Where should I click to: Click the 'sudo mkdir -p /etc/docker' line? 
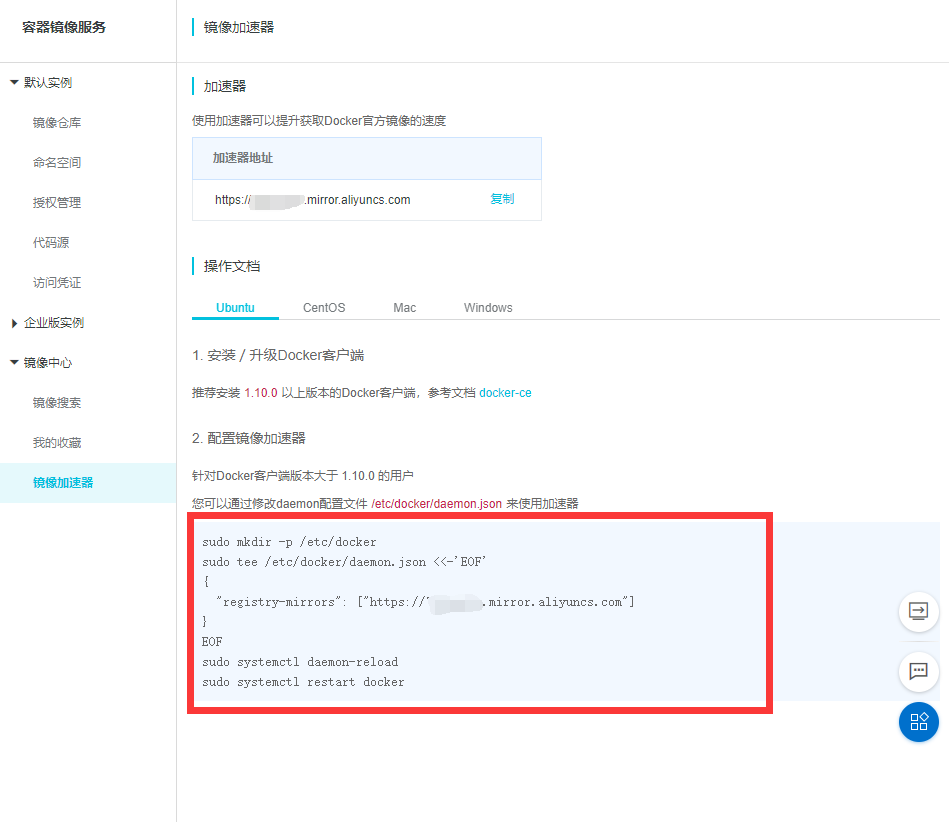point(289,542)
